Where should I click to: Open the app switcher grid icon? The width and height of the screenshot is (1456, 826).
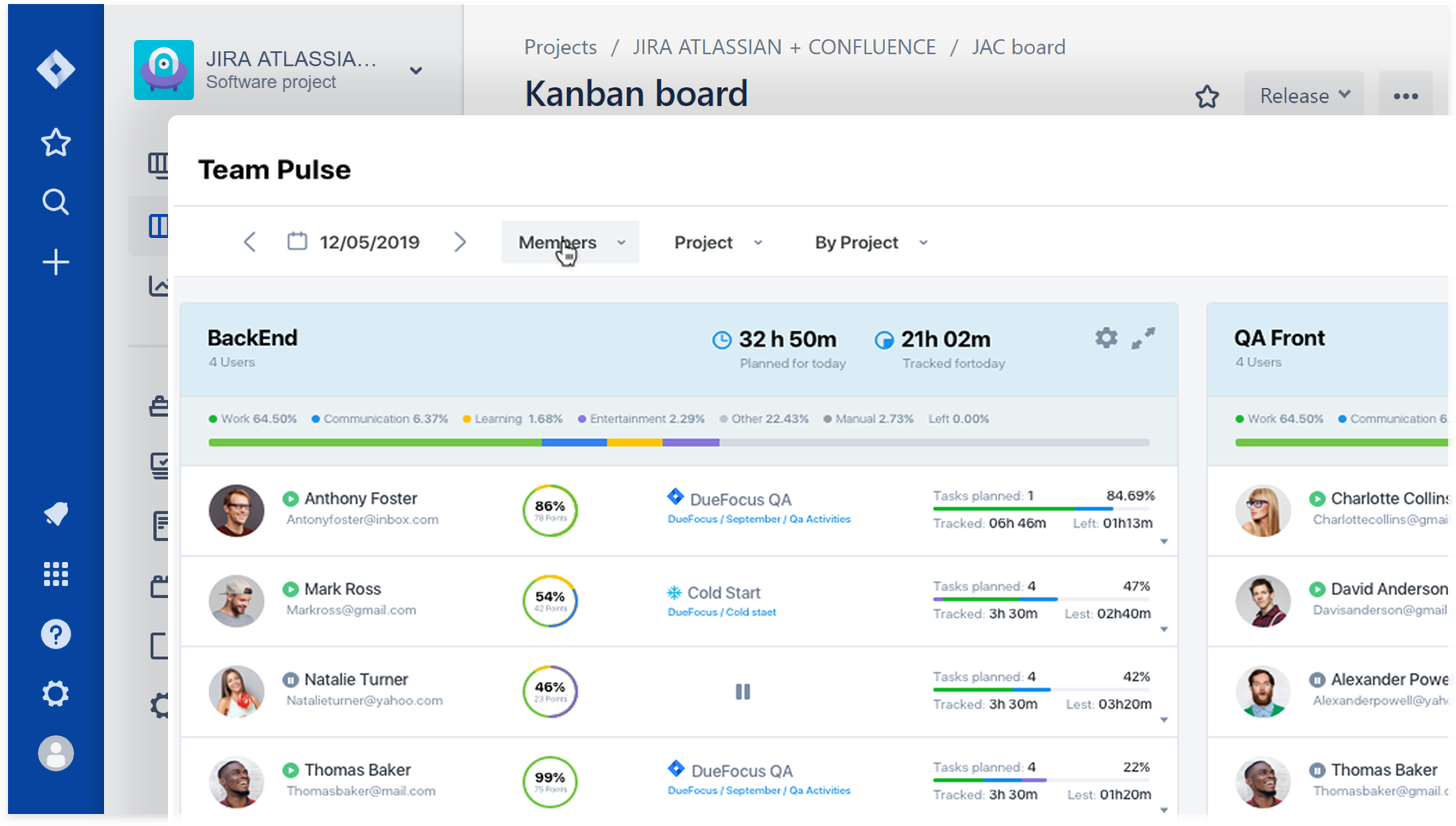(x=56, y=574)
